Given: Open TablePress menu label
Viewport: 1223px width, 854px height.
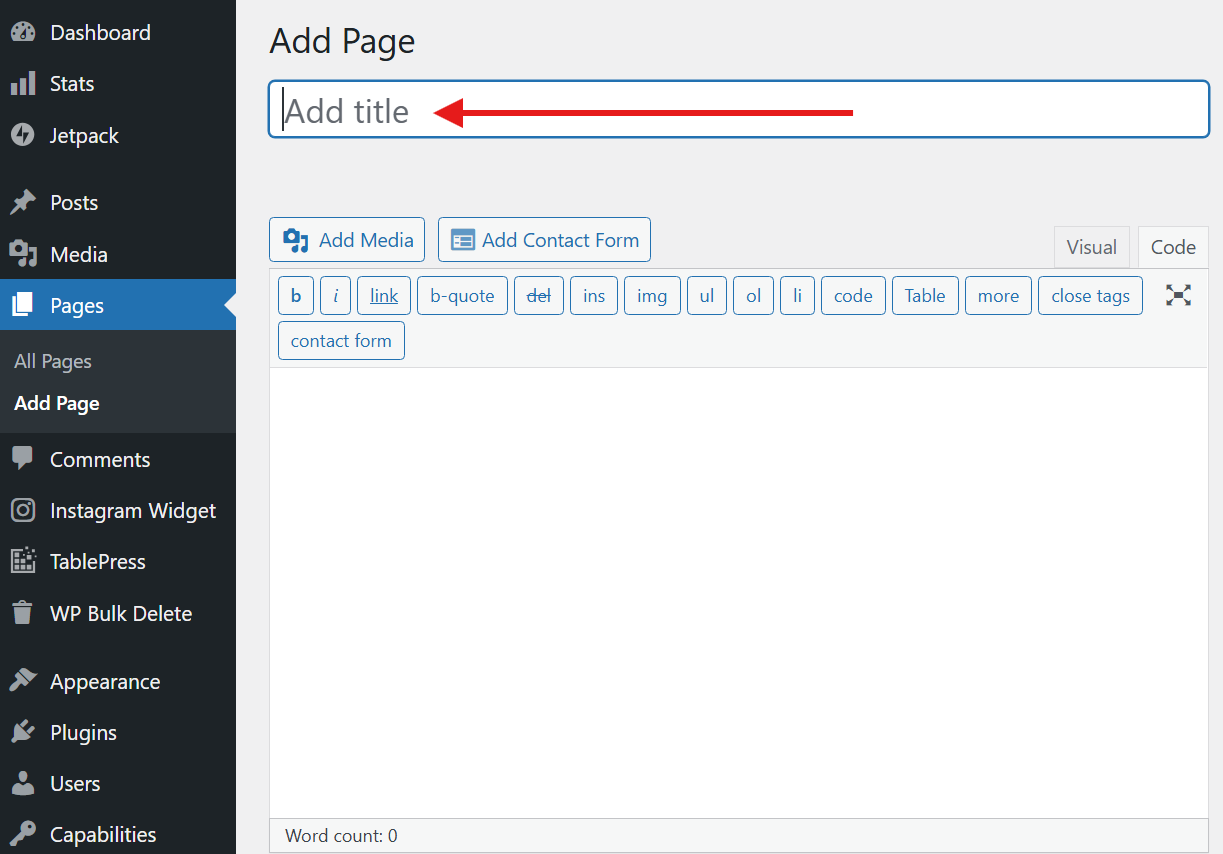Looking at the screenshot, I should tap(98, 561).
